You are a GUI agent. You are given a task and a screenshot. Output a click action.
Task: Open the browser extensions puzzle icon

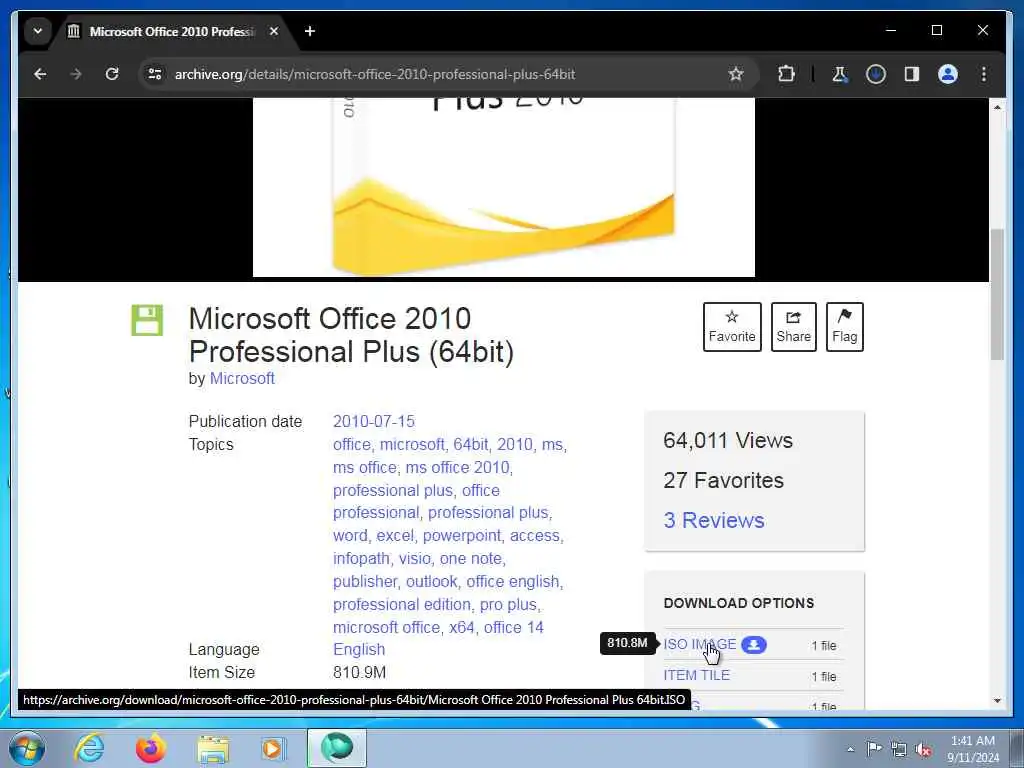pos(786,74)
